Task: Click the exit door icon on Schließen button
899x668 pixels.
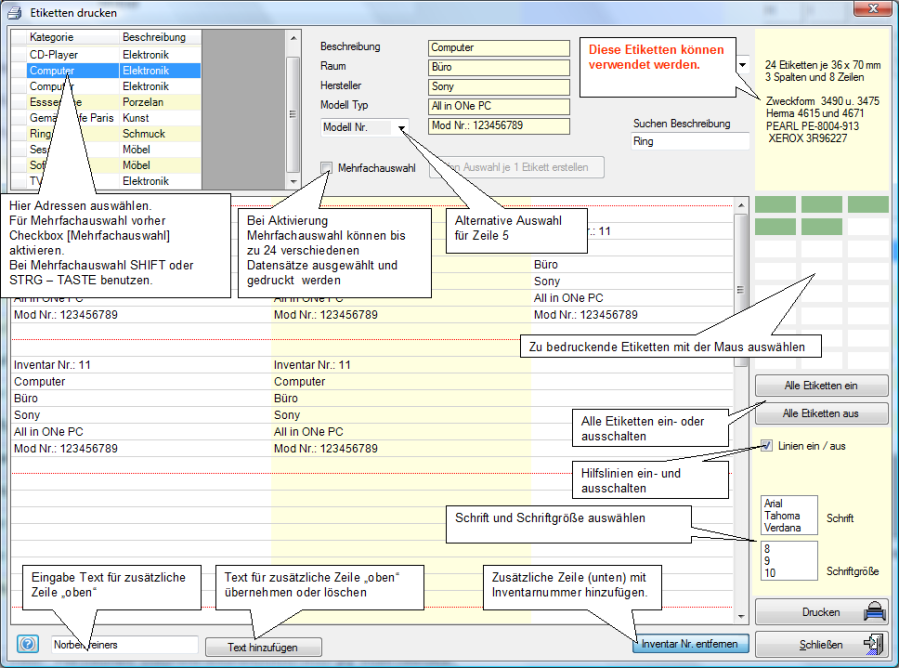Action: coord(871,643)
